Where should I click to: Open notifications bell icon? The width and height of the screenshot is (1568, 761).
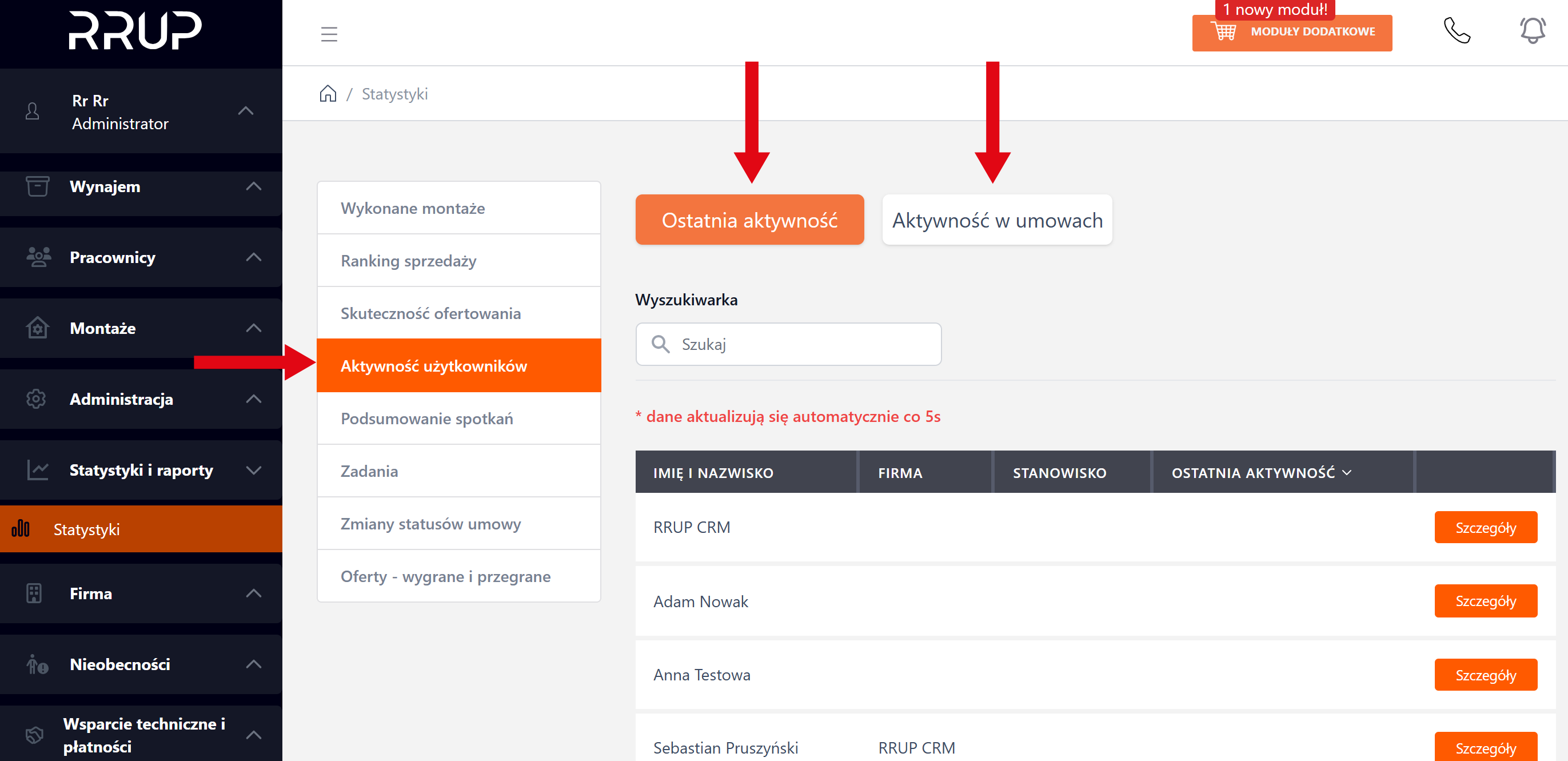1532,30
